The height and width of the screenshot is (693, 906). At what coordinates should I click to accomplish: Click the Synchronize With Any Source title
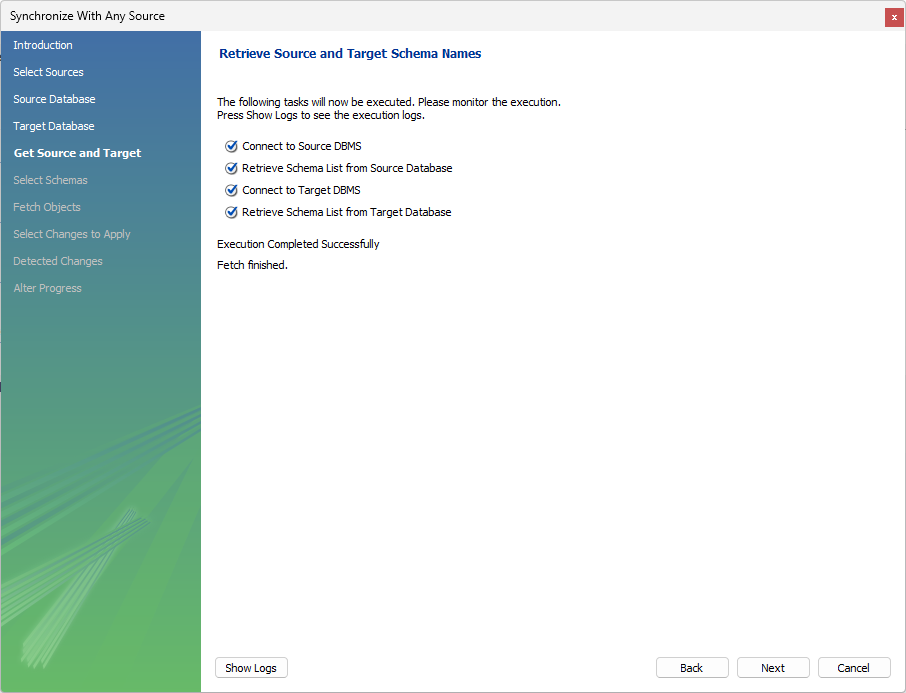pyautogui.click(x=87, y=16)
